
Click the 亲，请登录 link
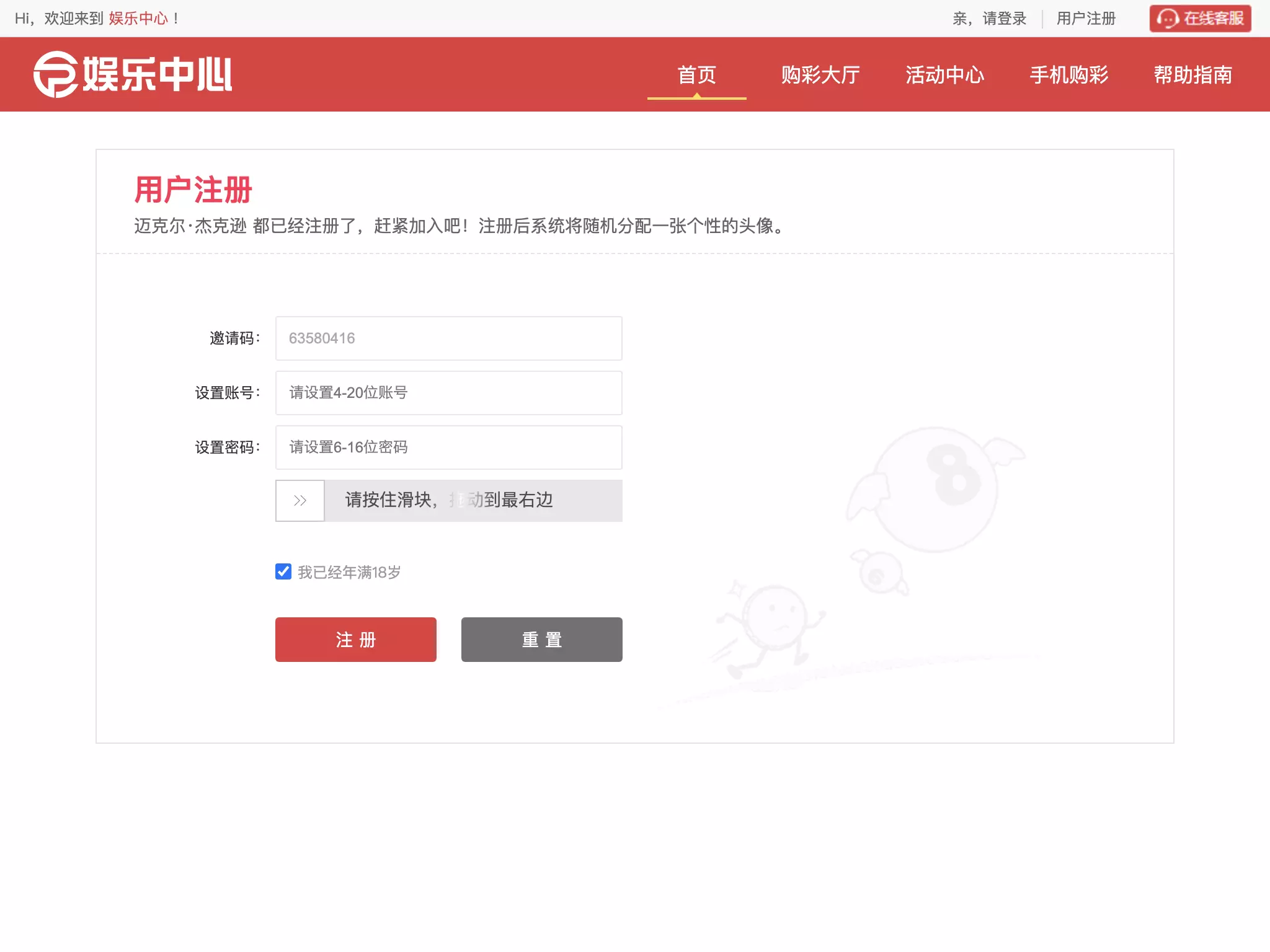(990, 19)
